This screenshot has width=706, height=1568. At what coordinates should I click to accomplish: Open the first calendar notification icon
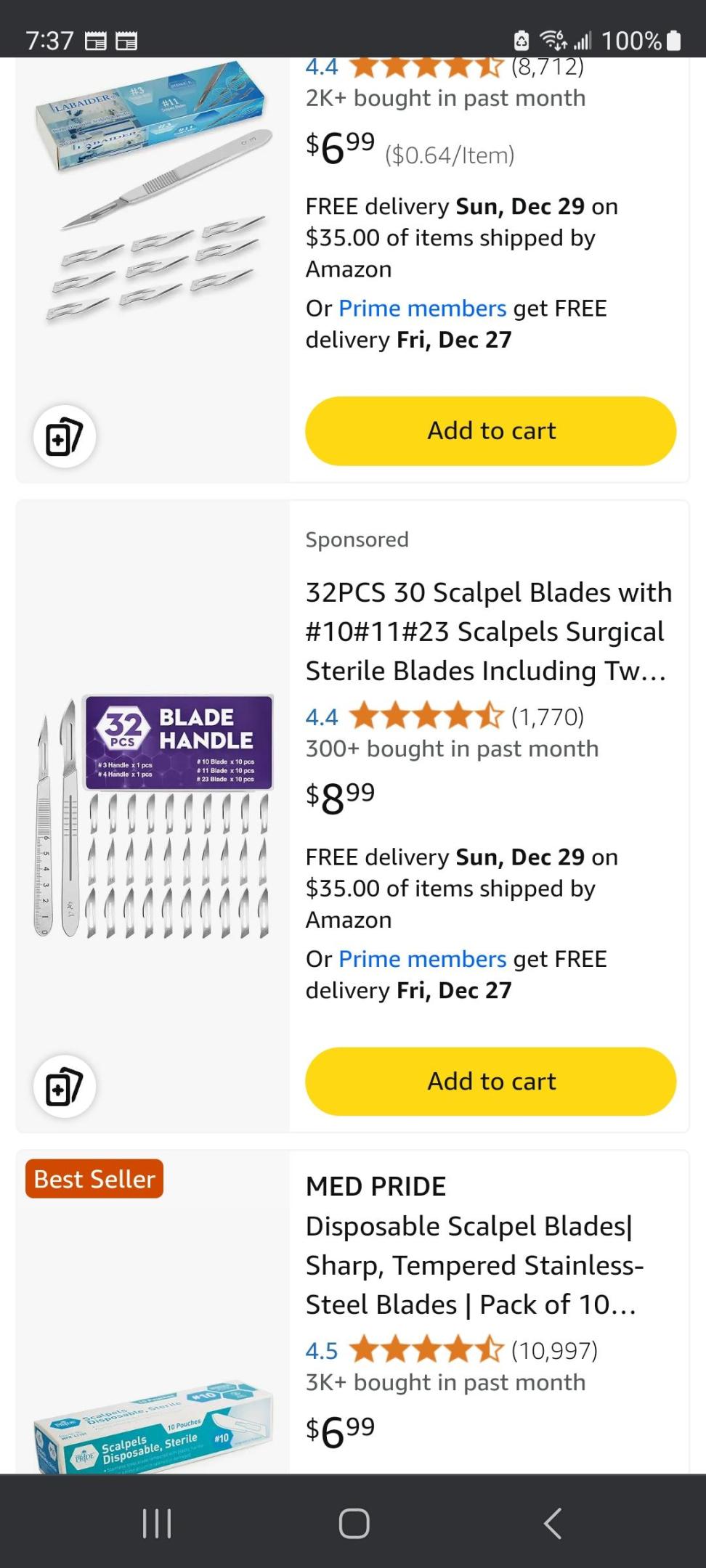[x=96, y=41]
